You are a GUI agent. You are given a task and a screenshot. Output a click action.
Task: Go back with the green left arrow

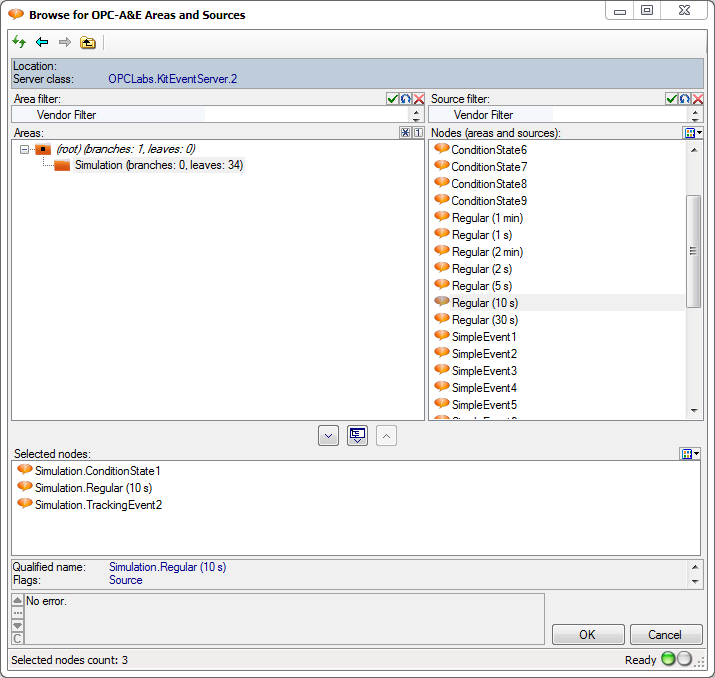[x=42, y=42]
